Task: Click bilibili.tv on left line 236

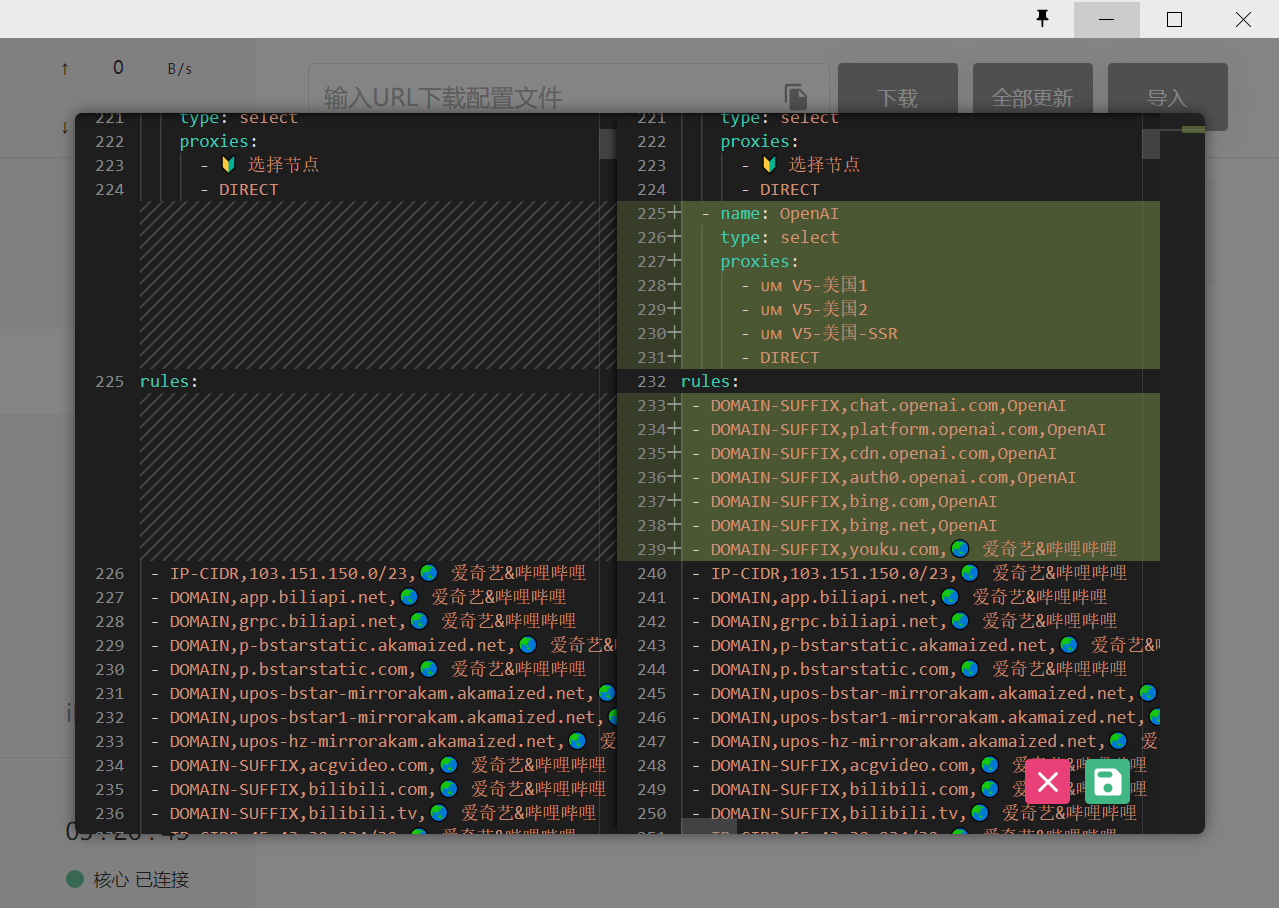Action: [363, 813]
